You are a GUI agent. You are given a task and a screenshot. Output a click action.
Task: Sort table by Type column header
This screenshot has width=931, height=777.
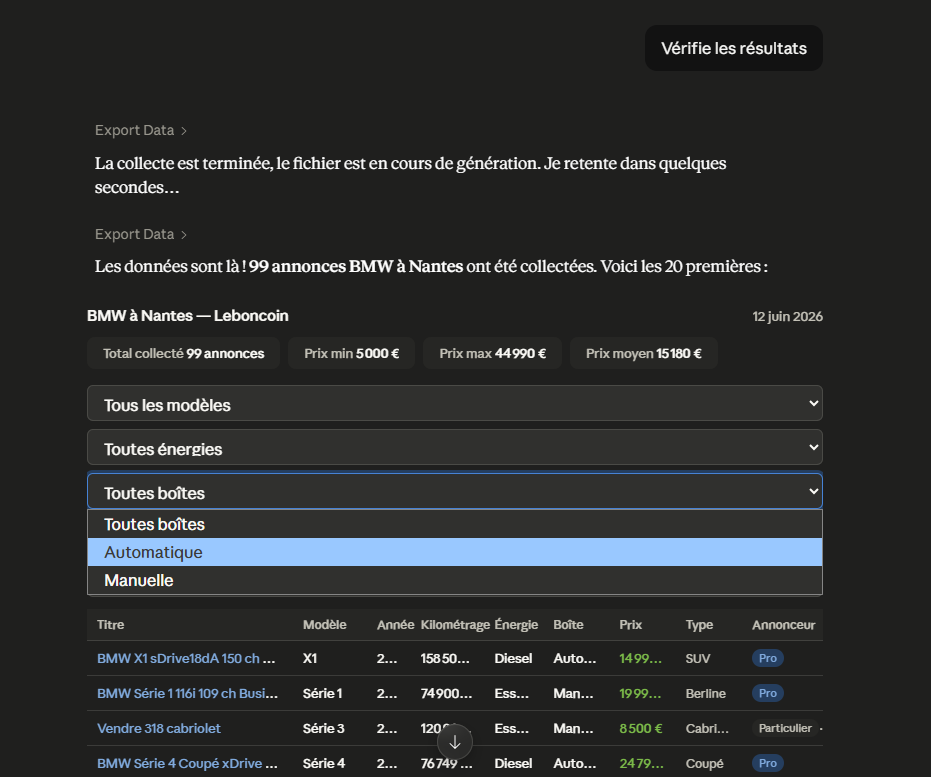coord(699,625)
